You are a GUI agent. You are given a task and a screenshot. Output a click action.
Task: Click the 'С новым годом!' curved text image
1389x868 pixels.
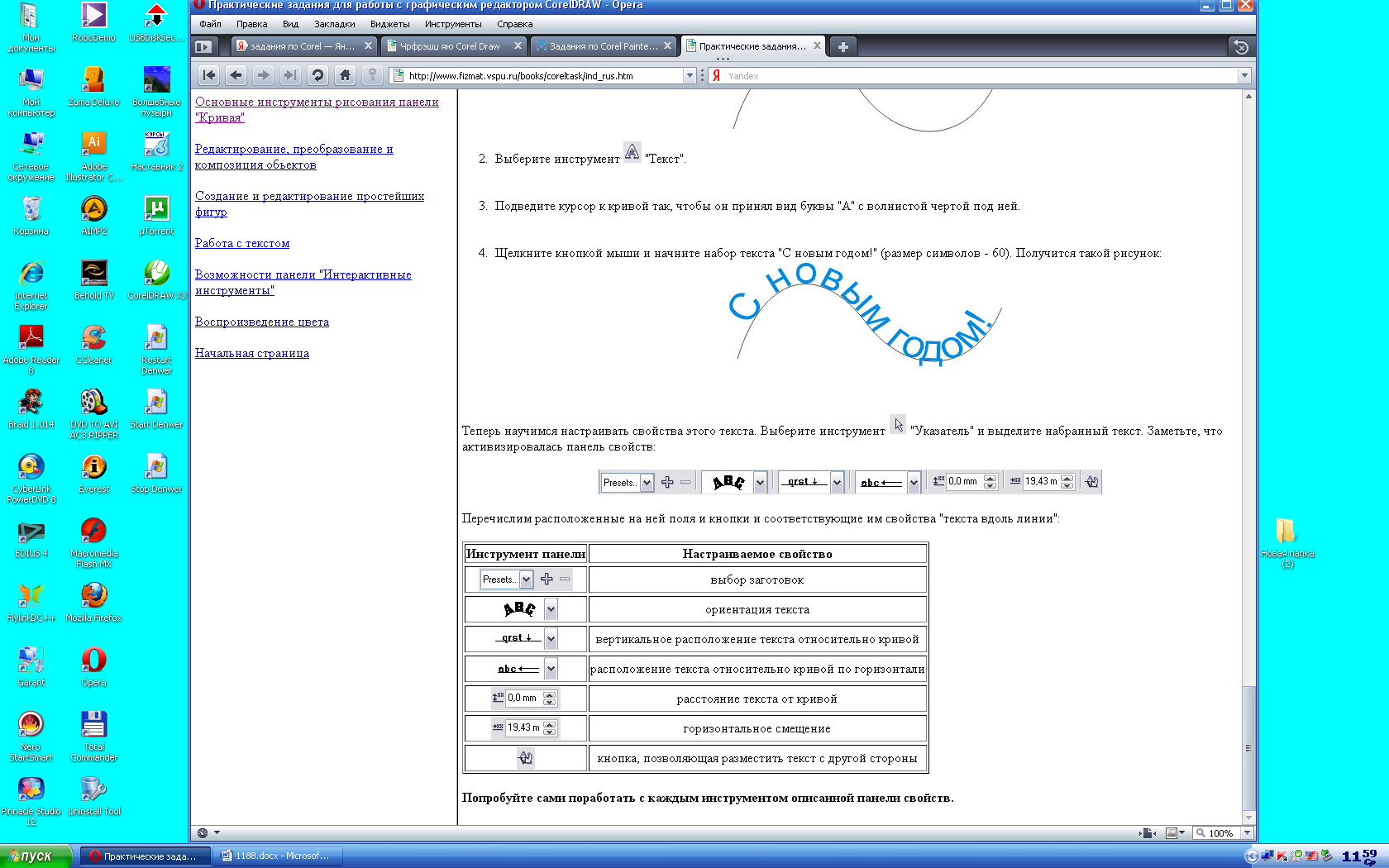tap(865, 315)
